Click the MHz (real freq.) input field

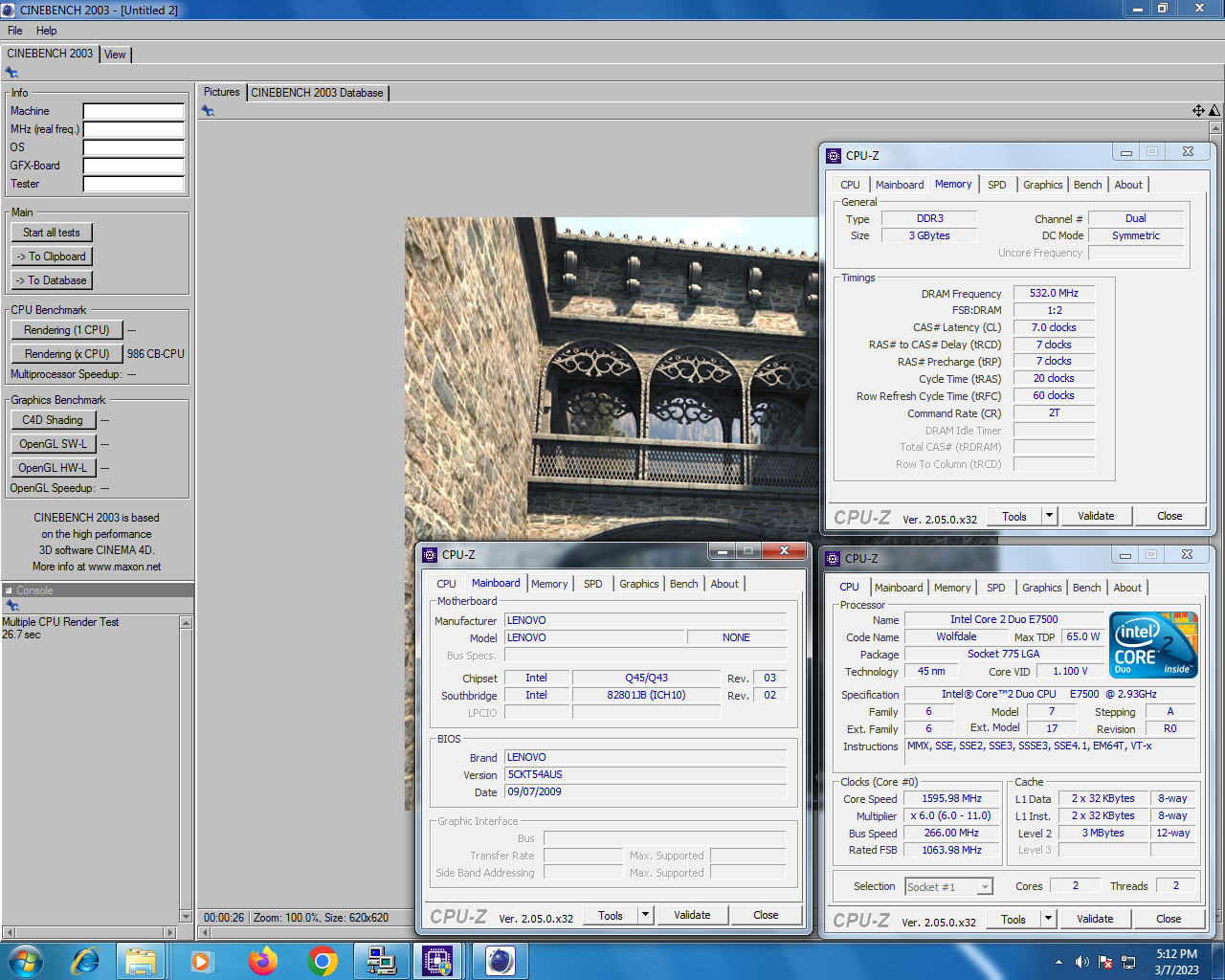coord(134,129)
